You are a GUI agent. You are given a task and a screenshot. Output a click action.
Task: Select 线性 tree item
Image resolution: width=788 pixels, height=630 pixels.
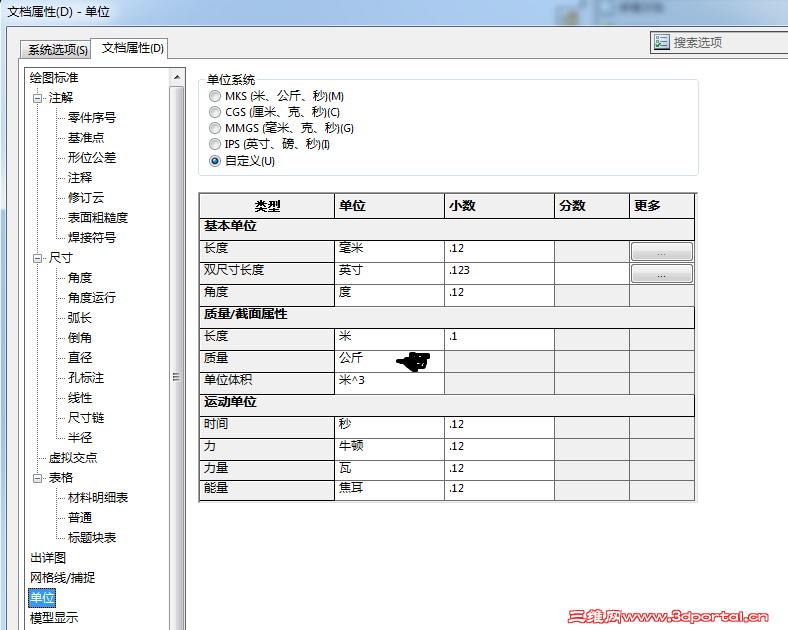click(x=80, y=398)
